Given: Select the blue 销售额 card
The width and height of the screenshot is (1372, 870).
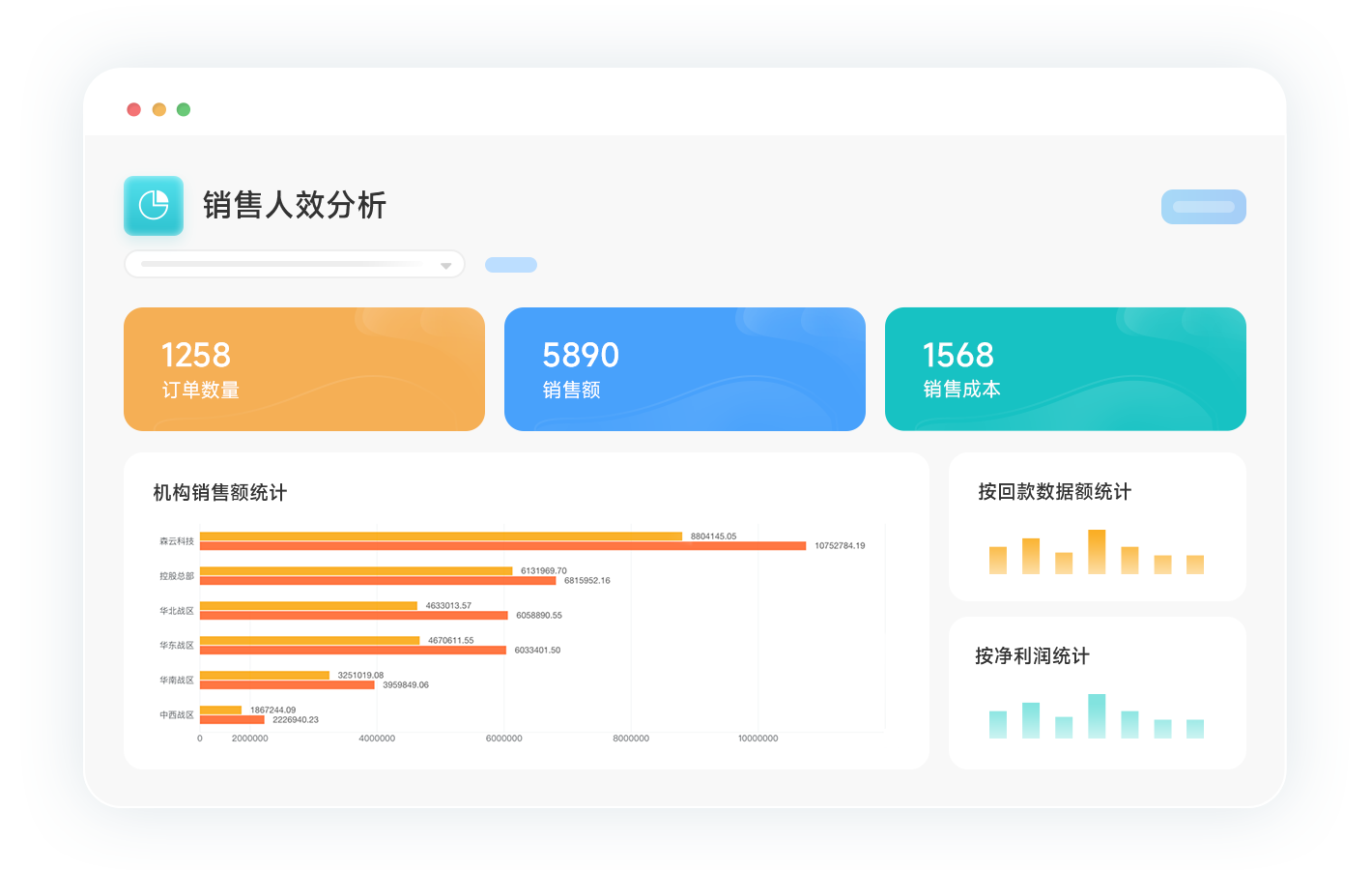Looking at the screenshot, I should 684,369.
